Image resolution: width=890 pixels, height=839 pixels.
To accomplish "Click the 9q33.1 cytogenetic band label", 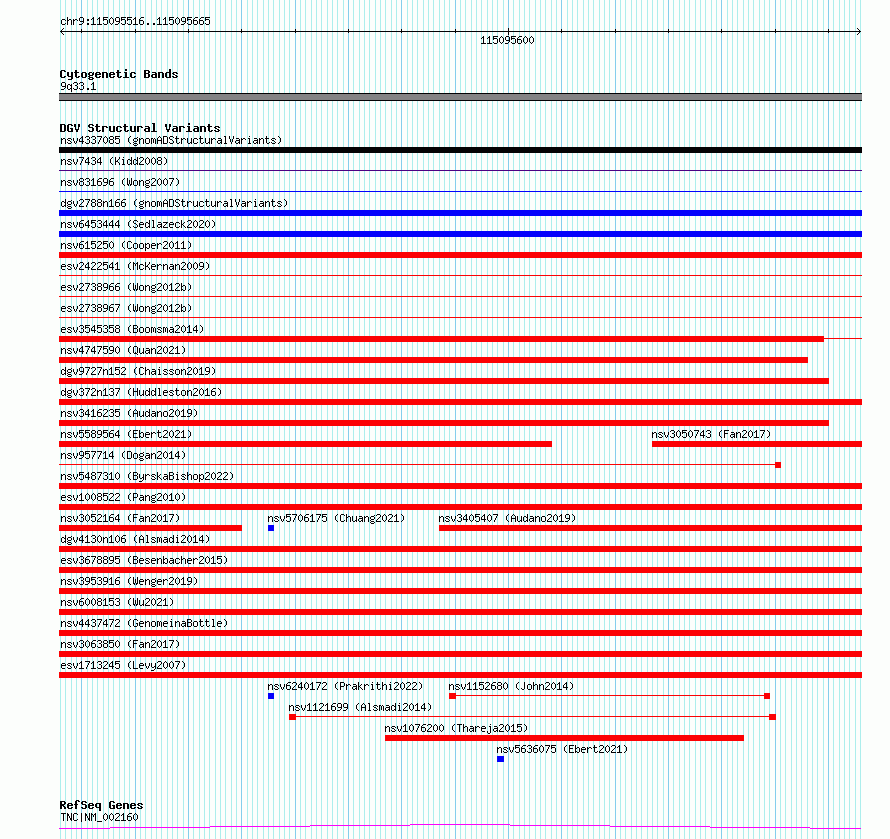I will point(78,86).
